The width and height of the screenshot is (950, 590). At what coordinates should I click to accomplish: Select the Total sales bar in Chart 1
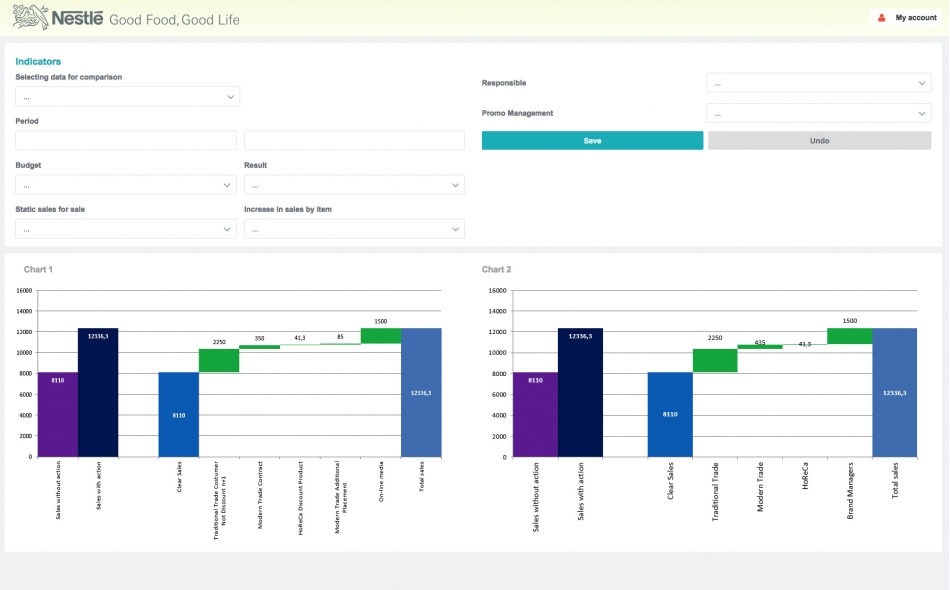(x=421, y=392)
